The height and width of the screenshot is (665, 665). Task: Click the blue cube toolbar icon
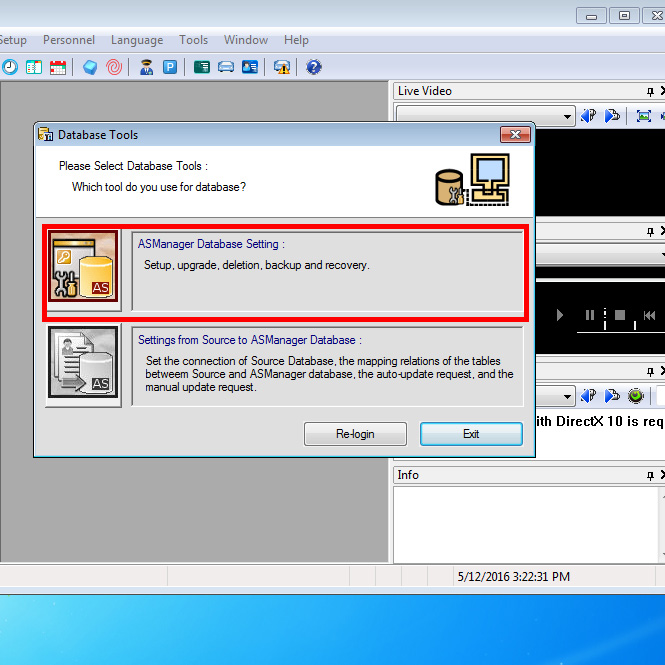coord(90,67)
